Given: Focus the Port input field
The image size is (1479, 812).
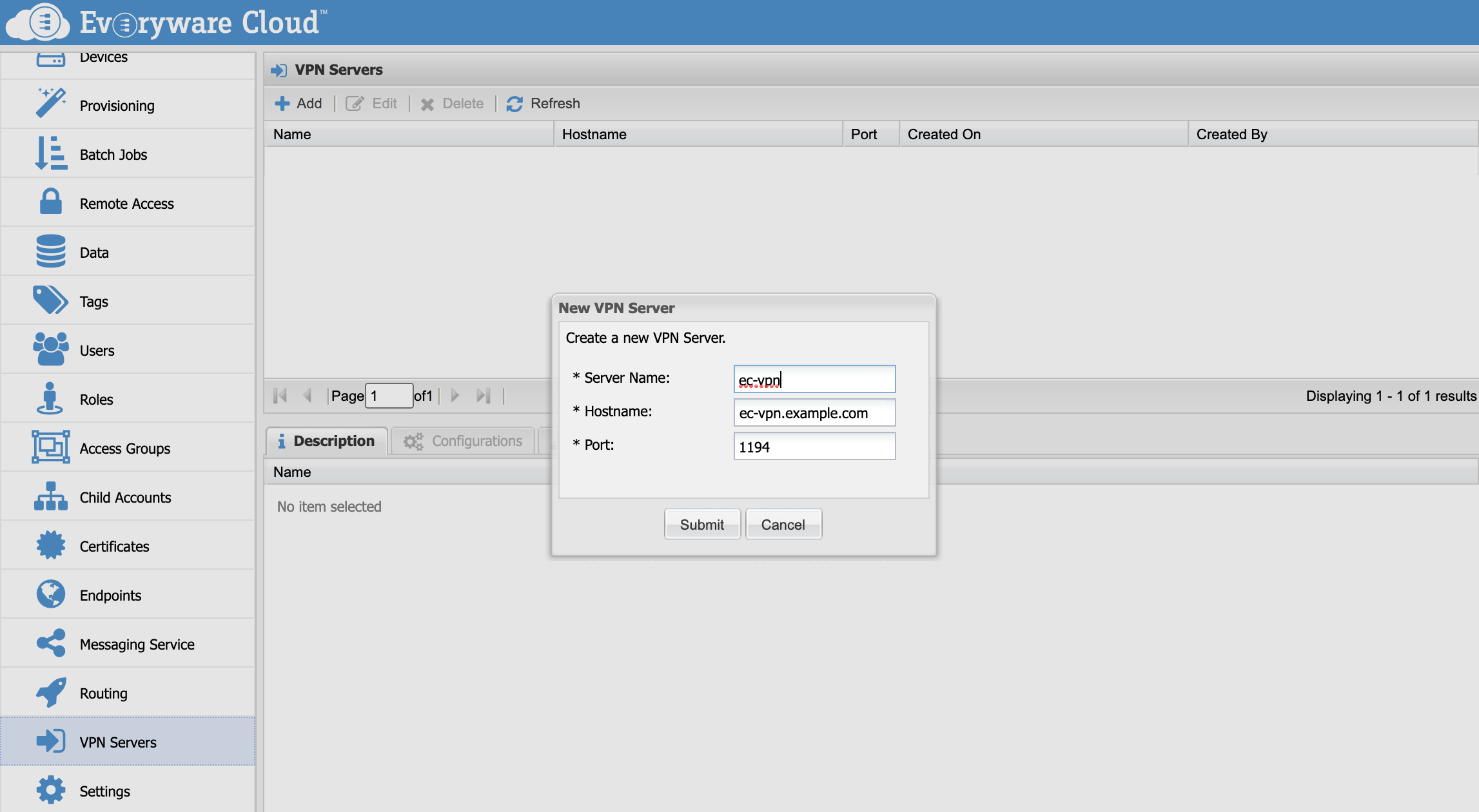Looking at the screenshot, I should [814, 446].
